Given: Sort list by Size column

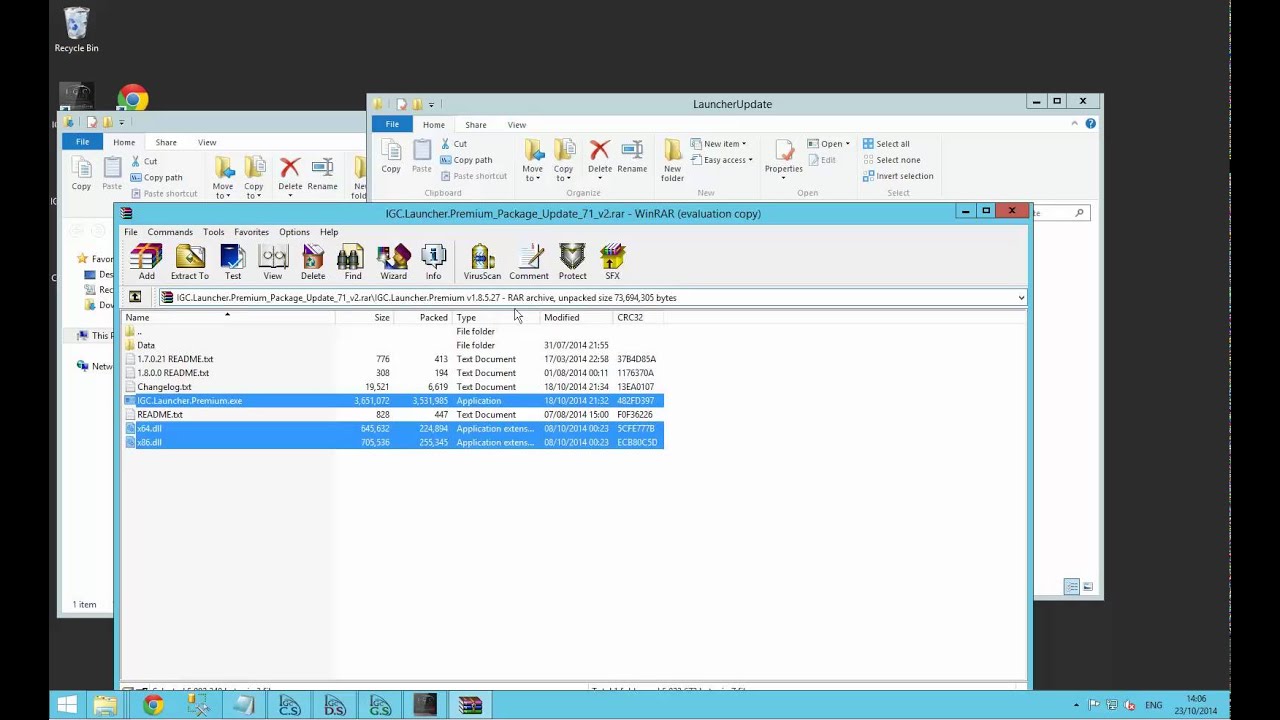Looking at the screenshot, I should [364, 317].
